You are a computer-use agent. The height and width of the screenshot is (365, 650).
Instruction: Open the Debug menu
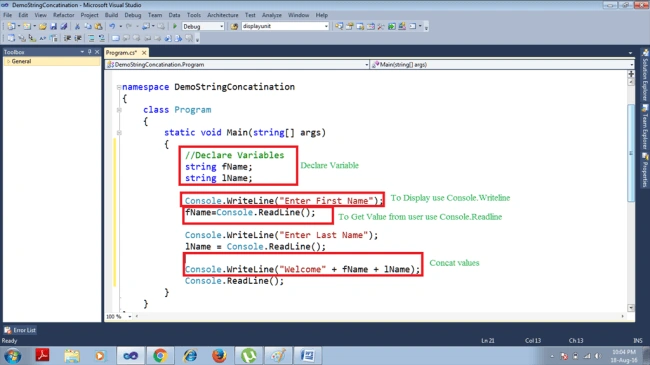point(133,15)
